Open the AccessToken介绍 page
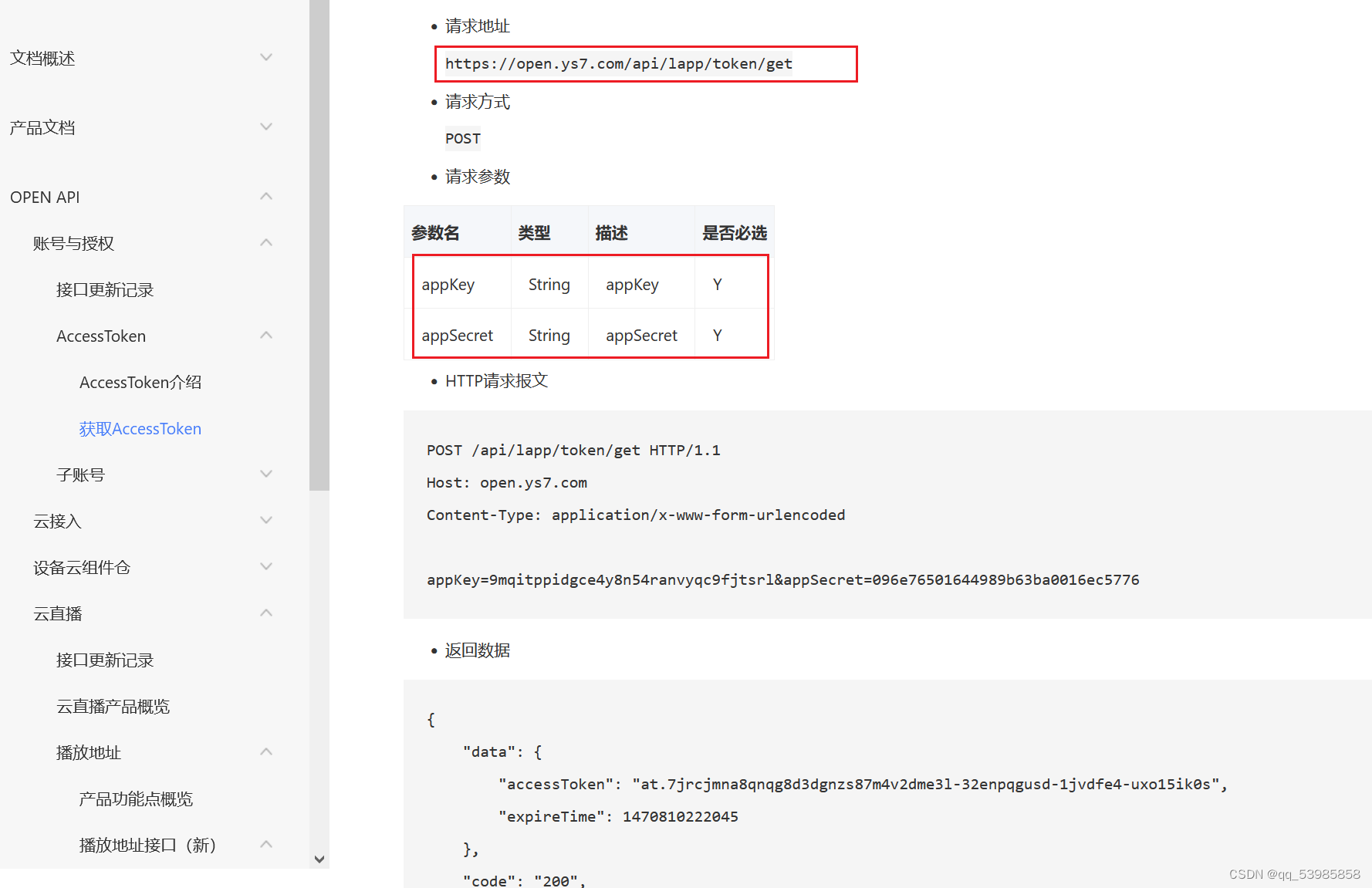This screenshot has height=888, width=1372. (x=140, y=382)
